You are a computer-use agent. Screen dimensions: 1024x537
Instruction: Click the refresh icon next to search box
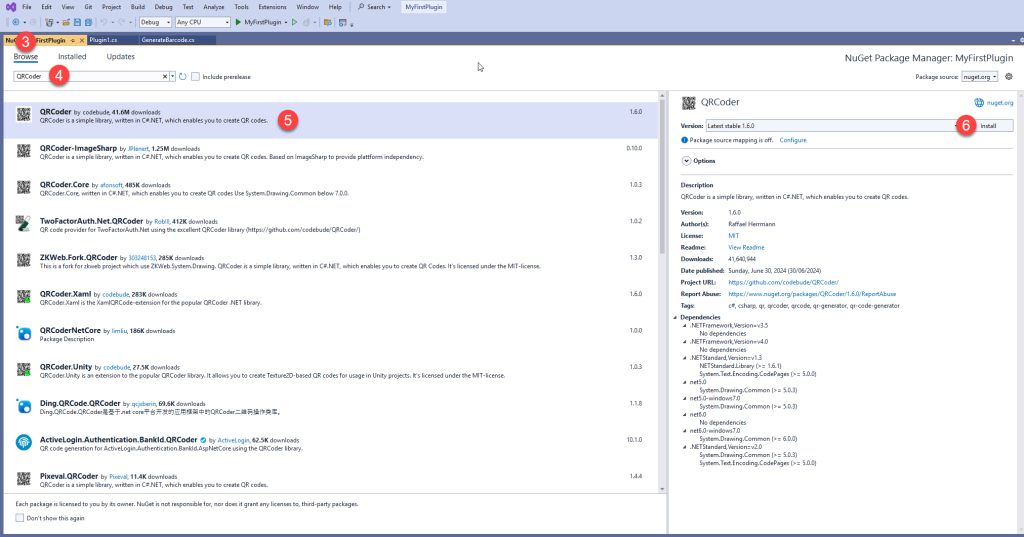click(183, 76)
